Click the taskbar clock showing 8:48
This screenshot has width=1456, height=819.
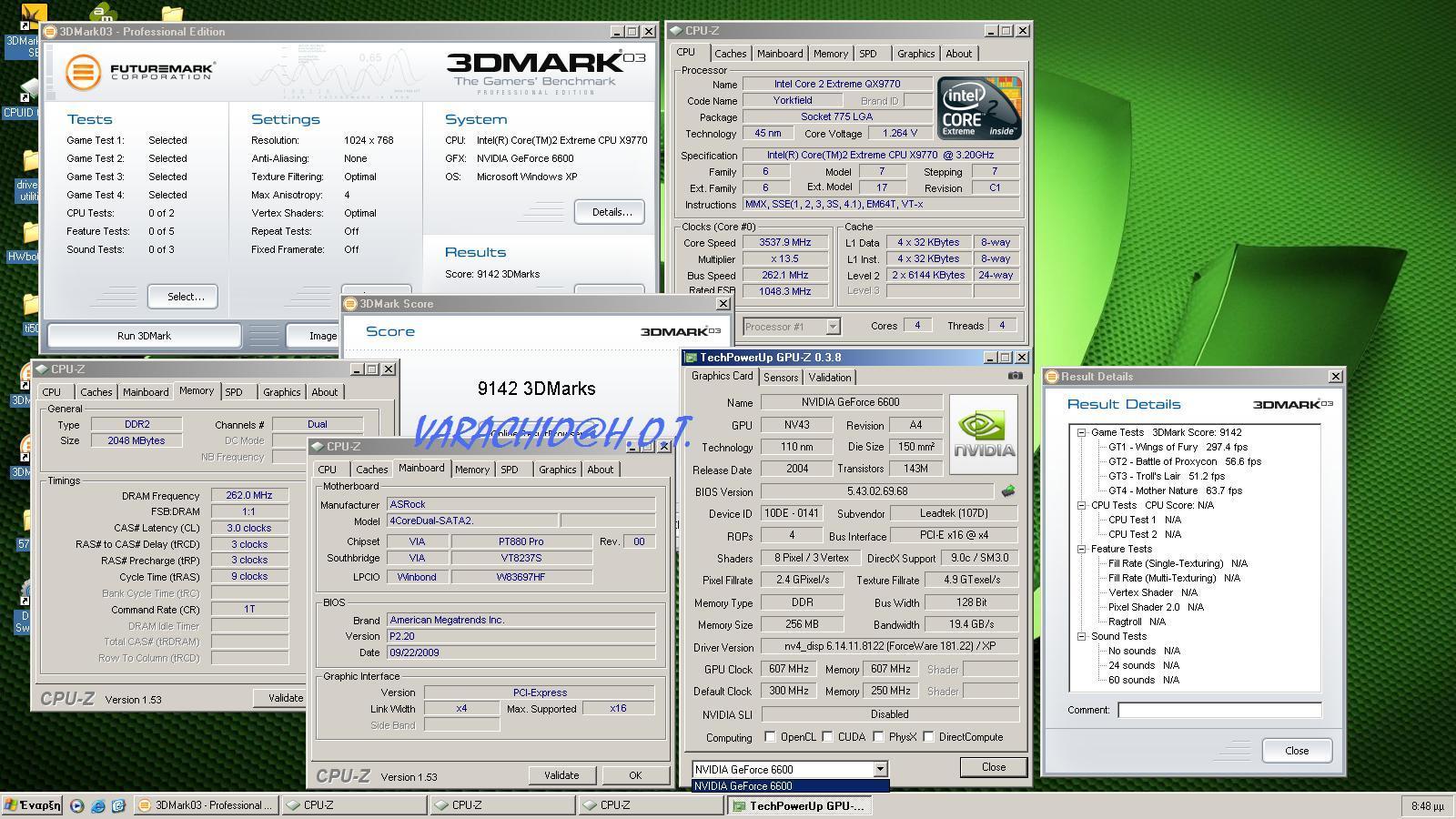click(x=1427, y=806)
